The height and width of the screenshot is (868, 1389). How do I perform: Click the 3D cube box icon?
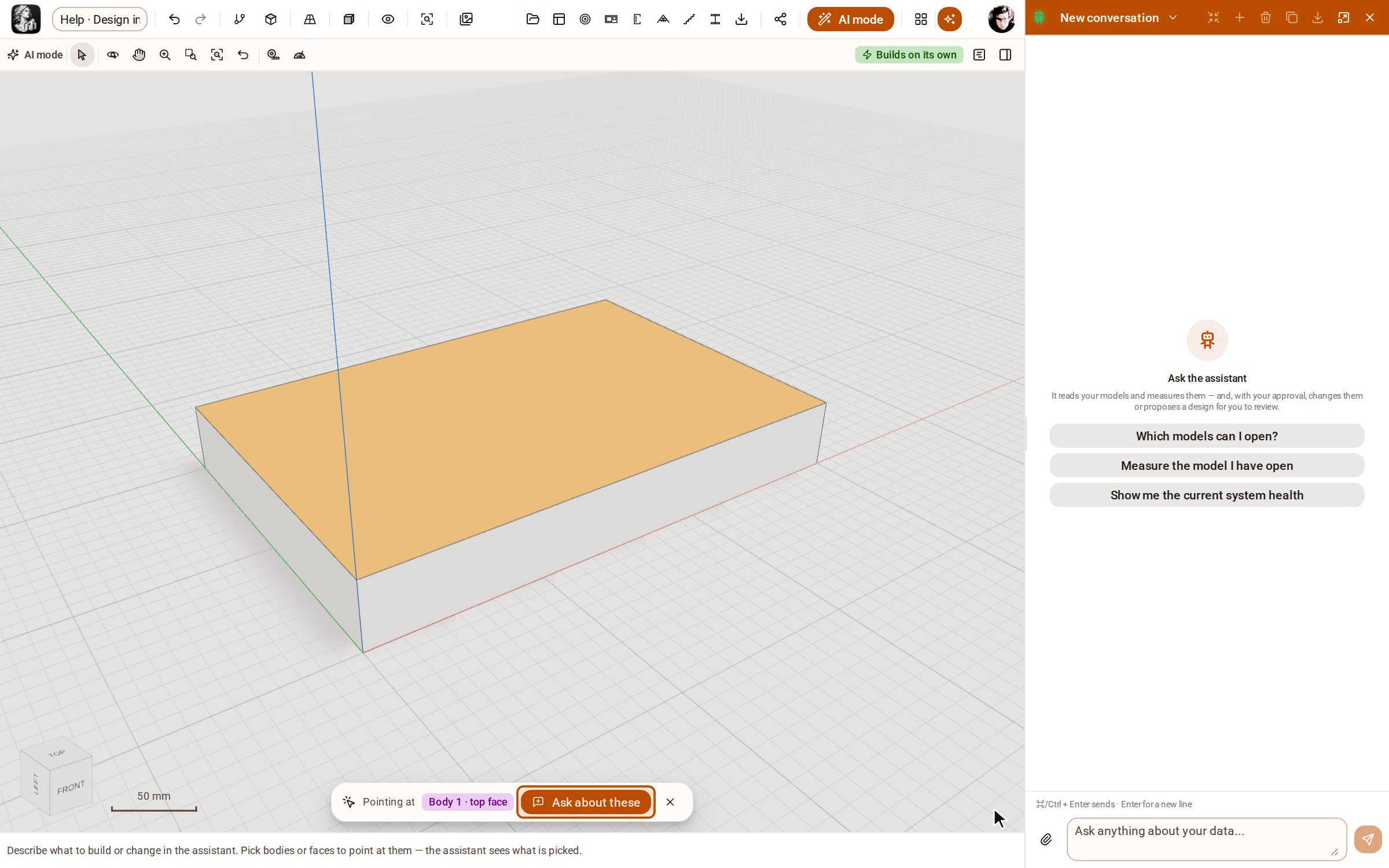pyautogui.click(x=271, y=19)
